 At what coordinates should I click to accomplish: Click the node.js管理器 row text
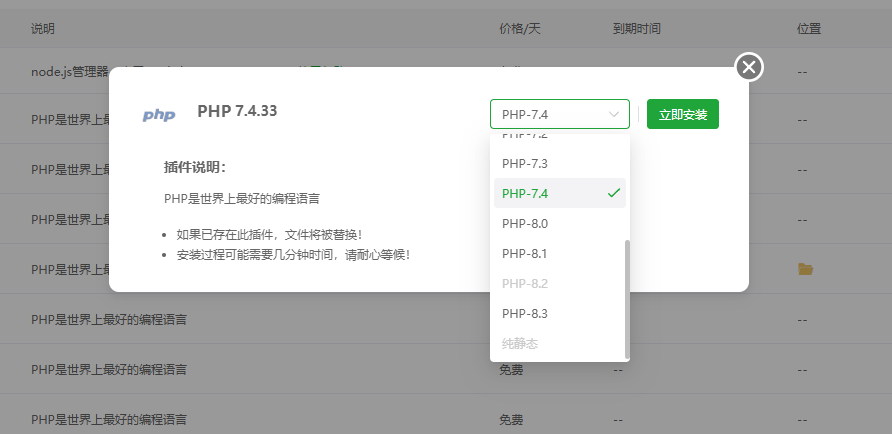point(69,72)
